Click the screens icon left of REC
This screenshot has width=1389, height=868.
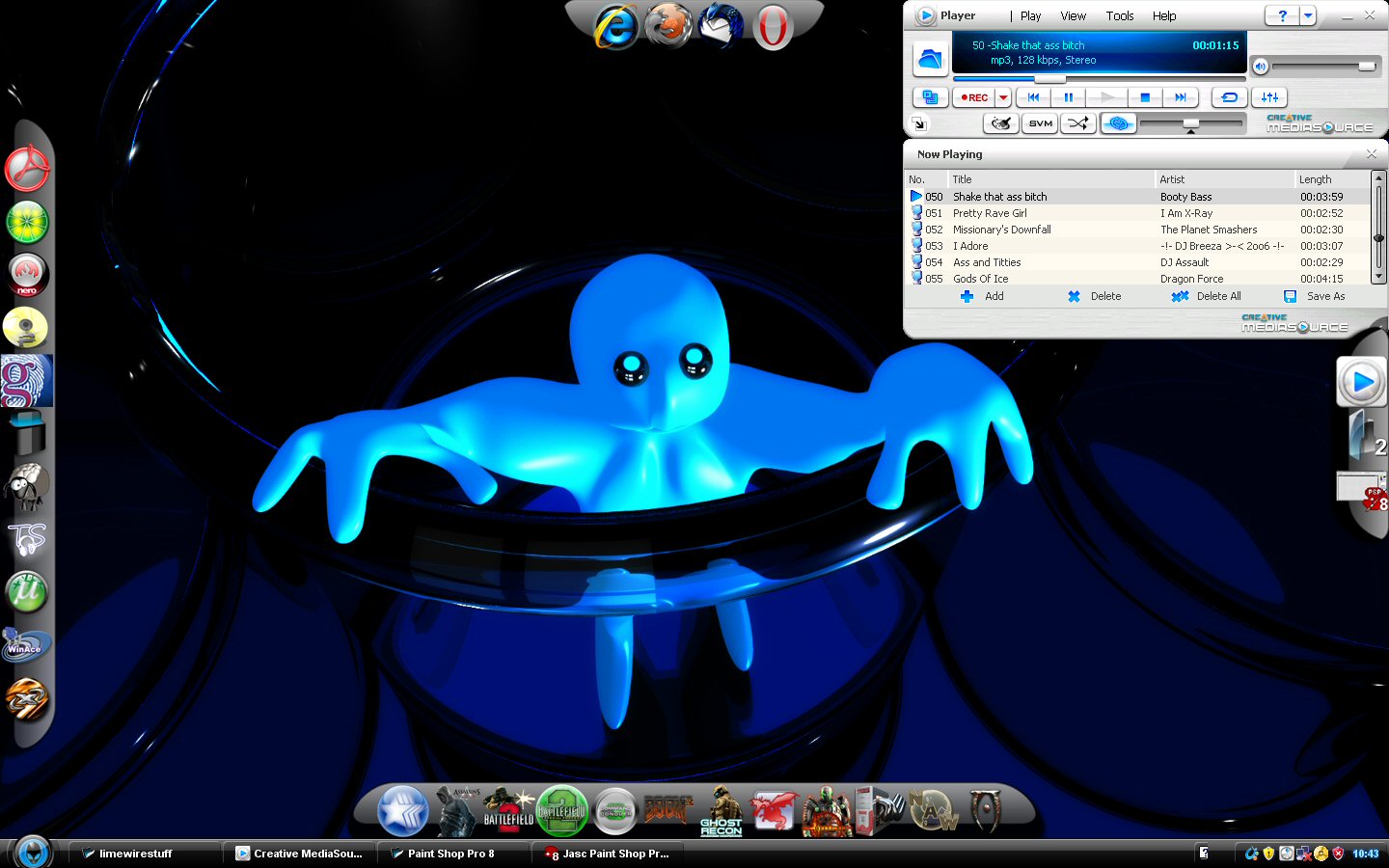click(930, 97)
